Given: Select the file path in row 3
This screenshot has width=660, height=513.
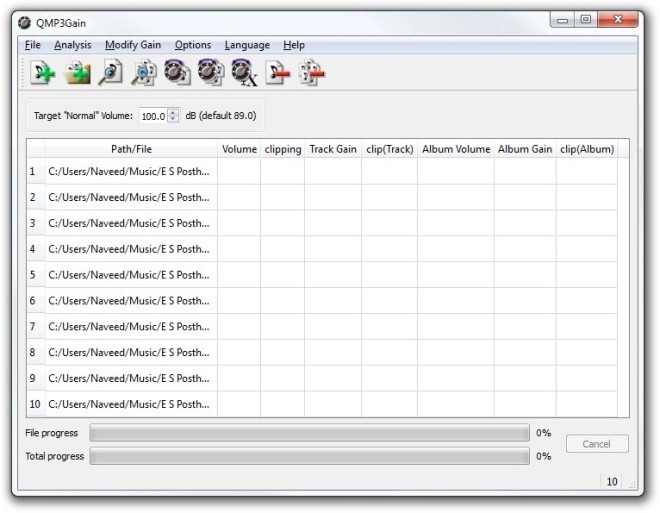Looking at the screenshot, I should 131,223.
